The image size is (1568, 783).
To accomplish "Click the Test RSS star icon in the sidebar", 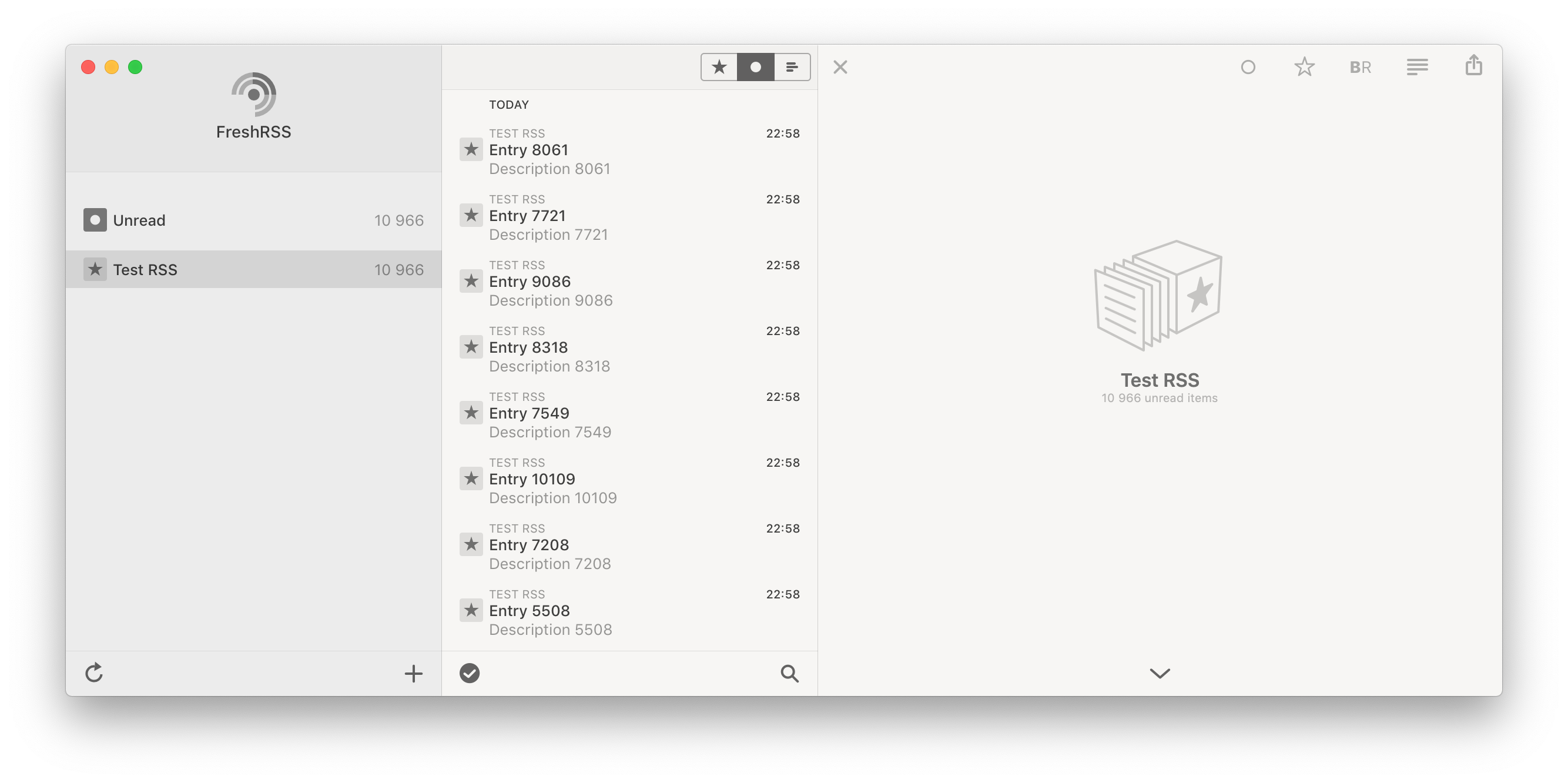I will coord(95,270).
